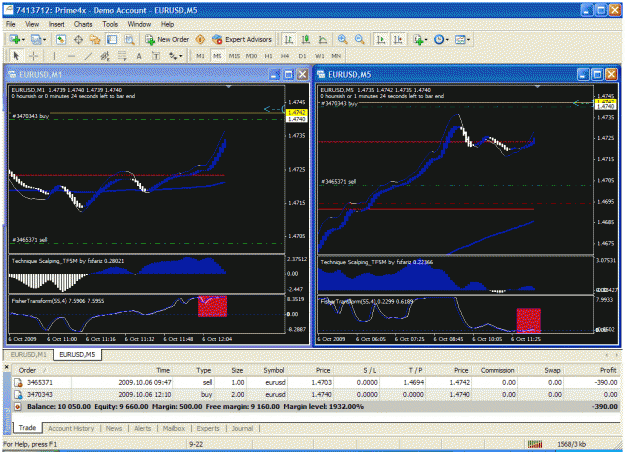The image size is (625, 452).
Task: Open the File menu
Action: coord(10,24)
